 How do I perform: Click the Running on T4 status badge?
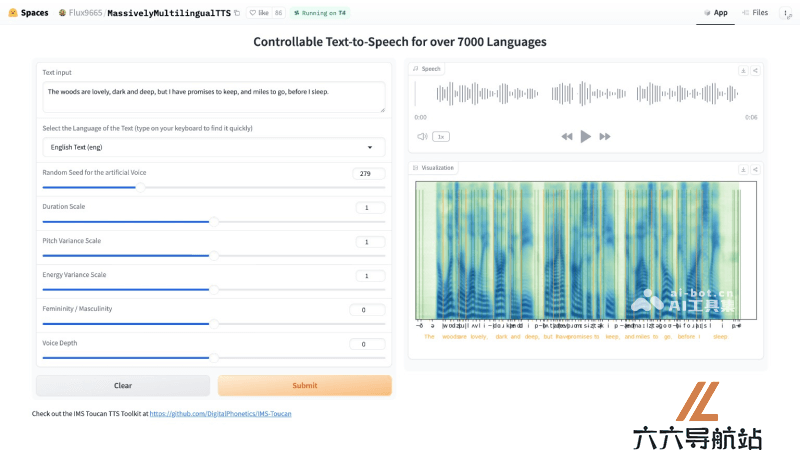(x=320, y=13)
